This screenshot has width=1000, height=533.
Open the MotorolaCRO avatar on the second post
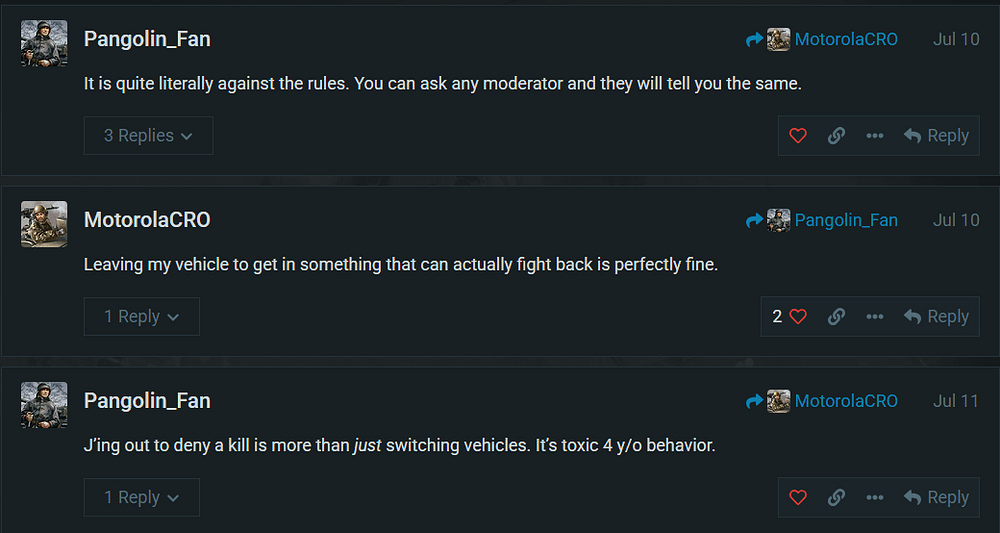tap(44, 224)
